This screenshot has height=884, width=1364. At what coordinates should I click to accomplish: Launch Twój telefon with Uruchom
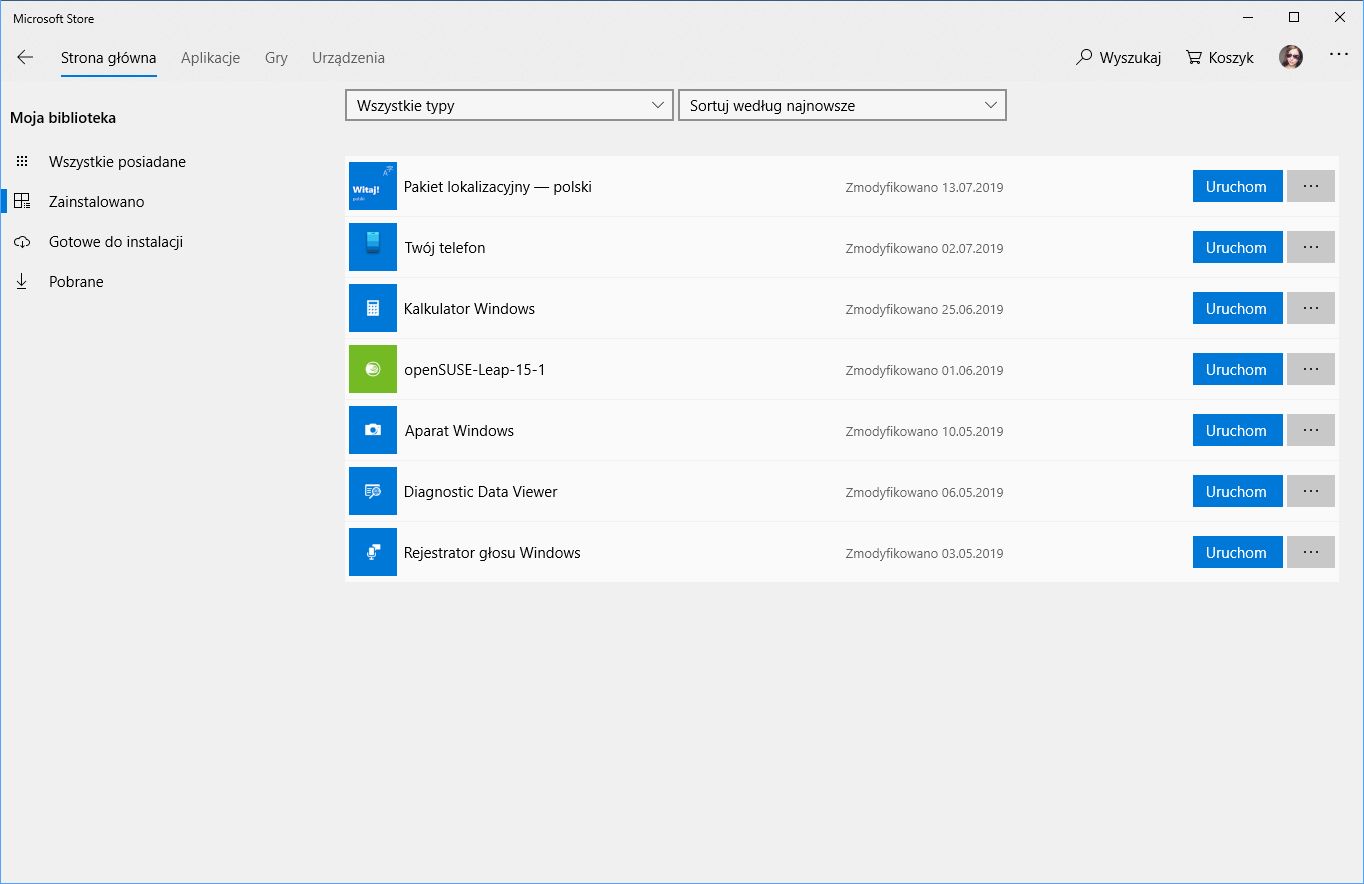(x=1237, y=247)
